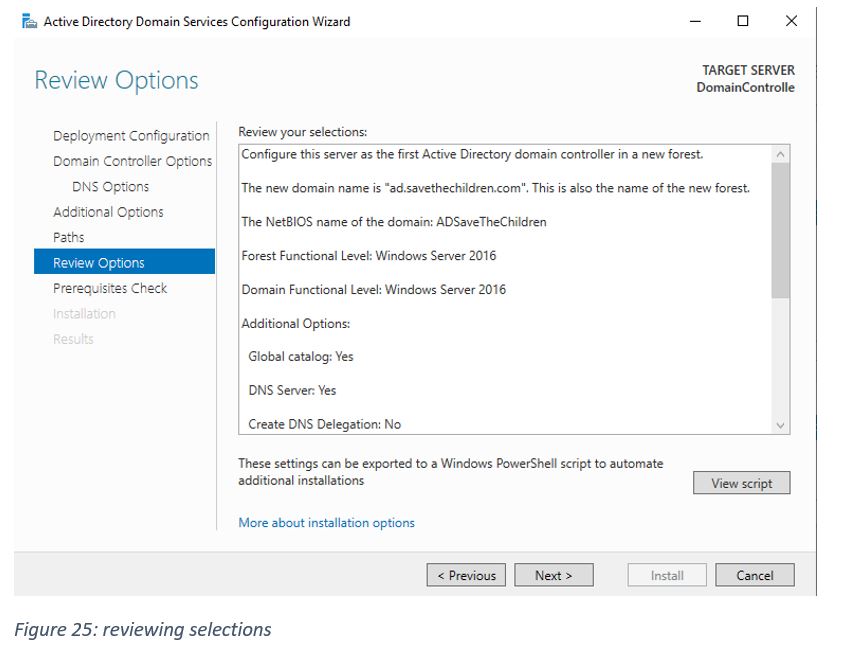Go back with the Previous button

[x=467, y=575]
